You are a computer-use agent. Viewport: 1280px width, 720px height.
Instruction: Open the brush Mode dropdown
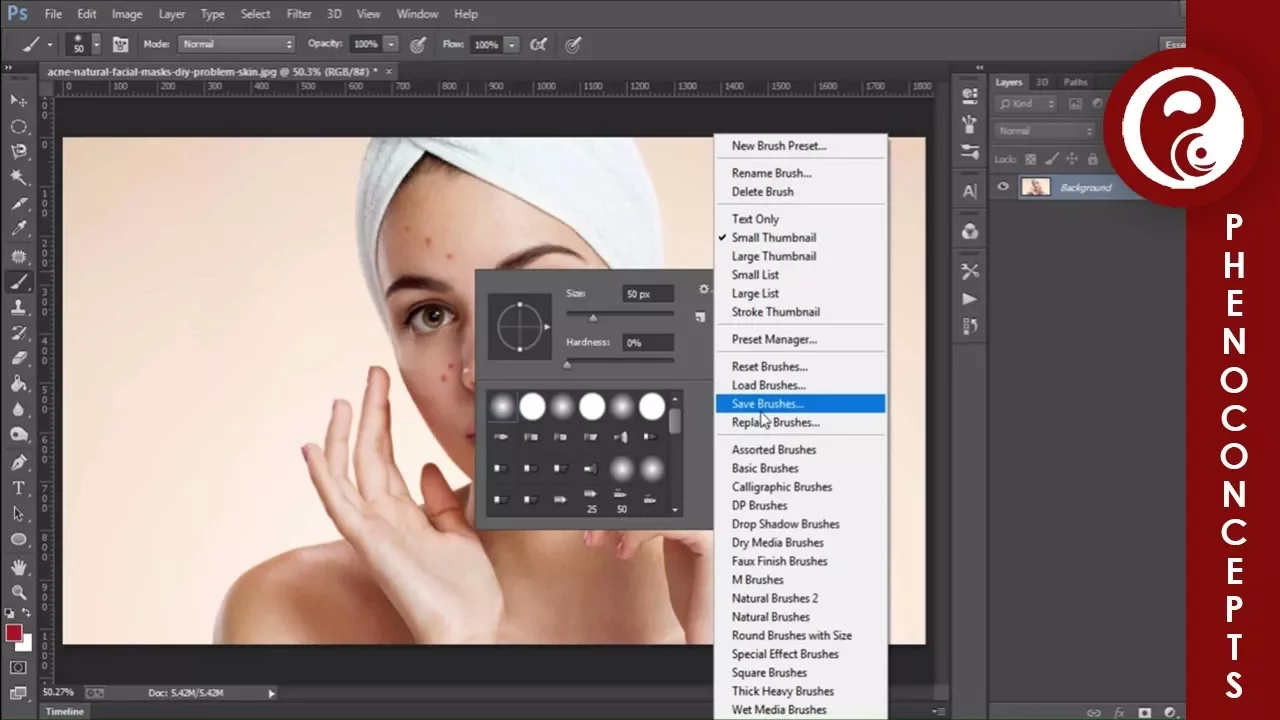pos(236,44)
